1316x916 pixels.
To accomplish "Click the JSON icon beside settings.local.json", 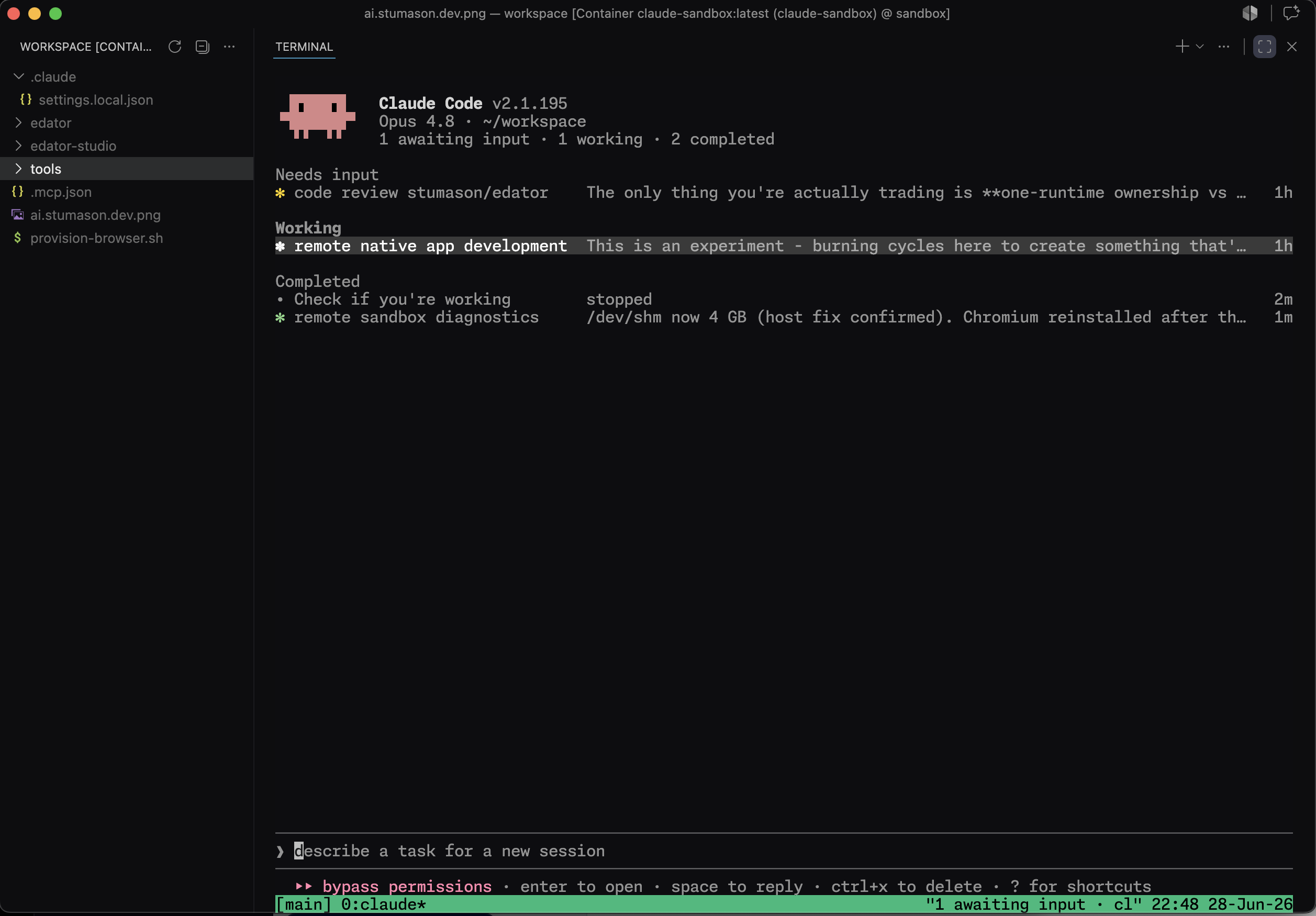I will pos(26,99).
